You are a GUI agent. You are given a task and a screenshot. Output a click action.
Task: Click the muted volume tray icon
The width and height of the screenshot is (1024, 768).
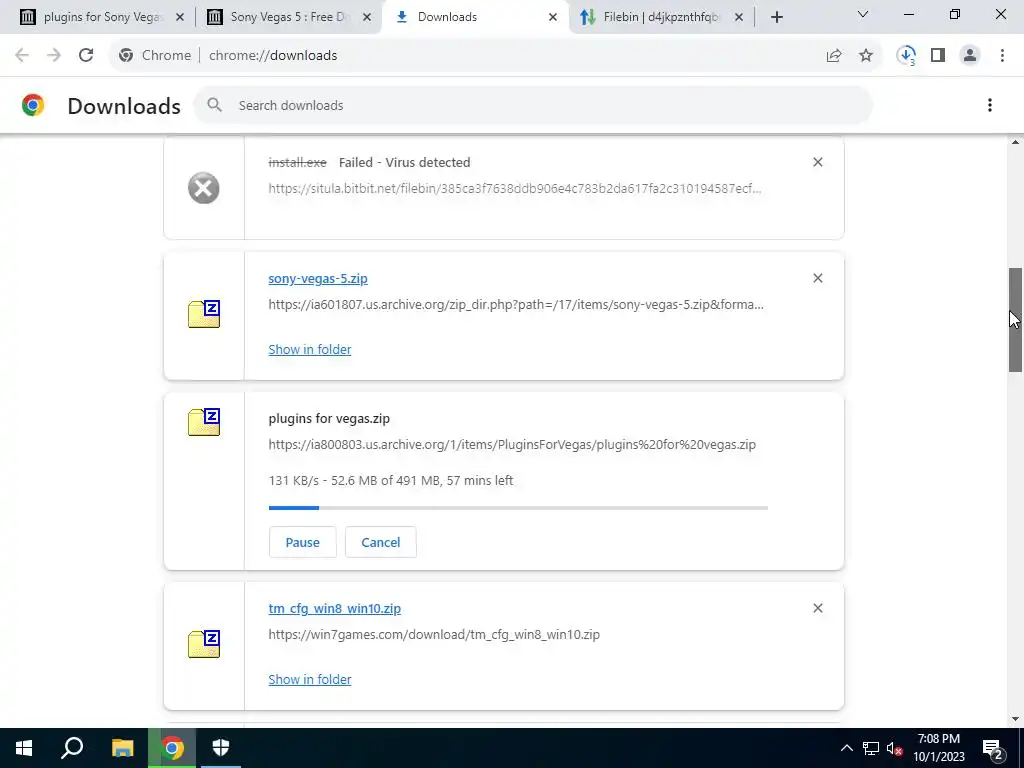[894, 748]
